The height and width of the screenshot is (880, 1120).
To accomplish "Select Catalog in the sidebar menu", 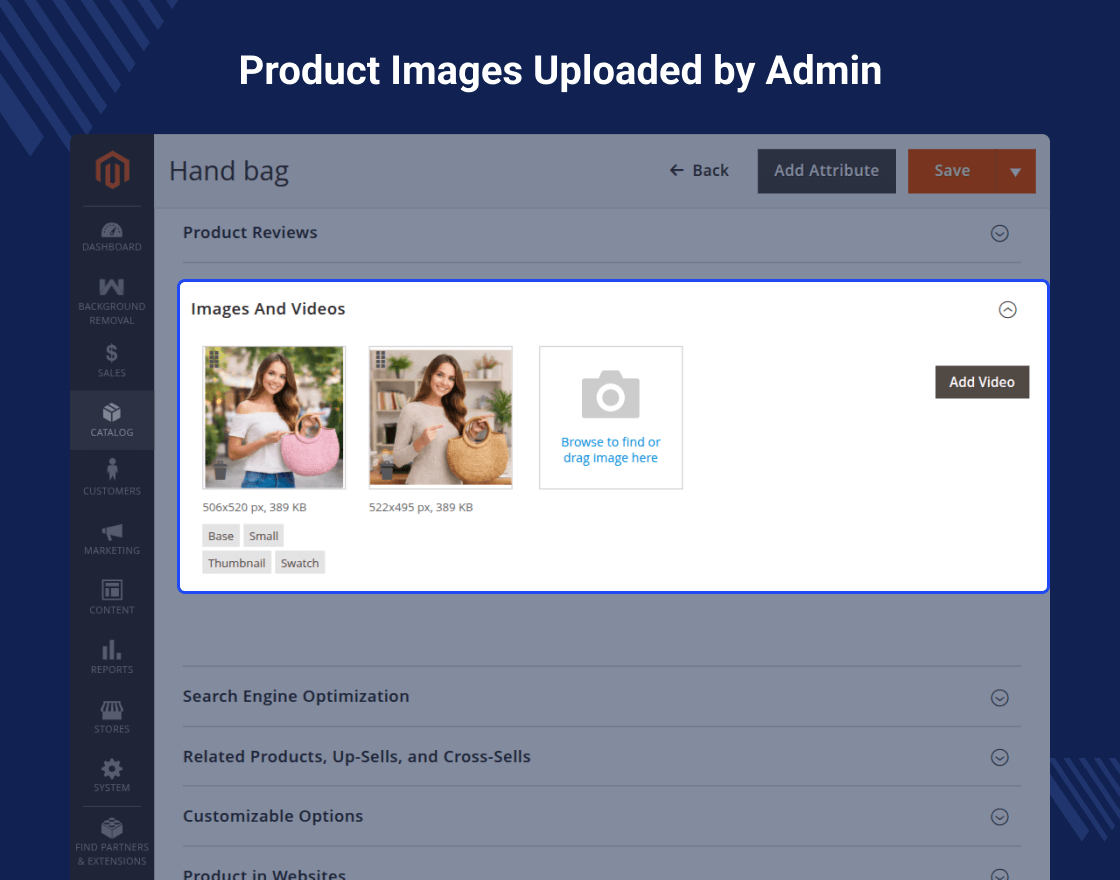I will [112, 419].
